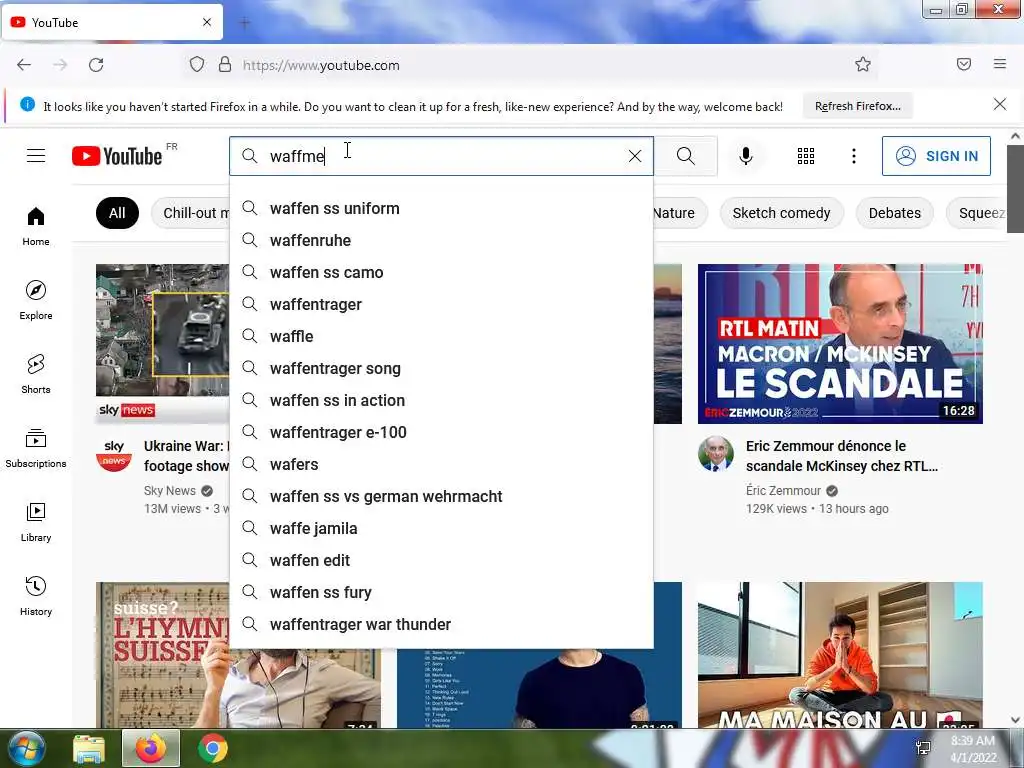1024x768 pixels.
Task: Go to the YouTube logo homepage
Action: (117, 156)
